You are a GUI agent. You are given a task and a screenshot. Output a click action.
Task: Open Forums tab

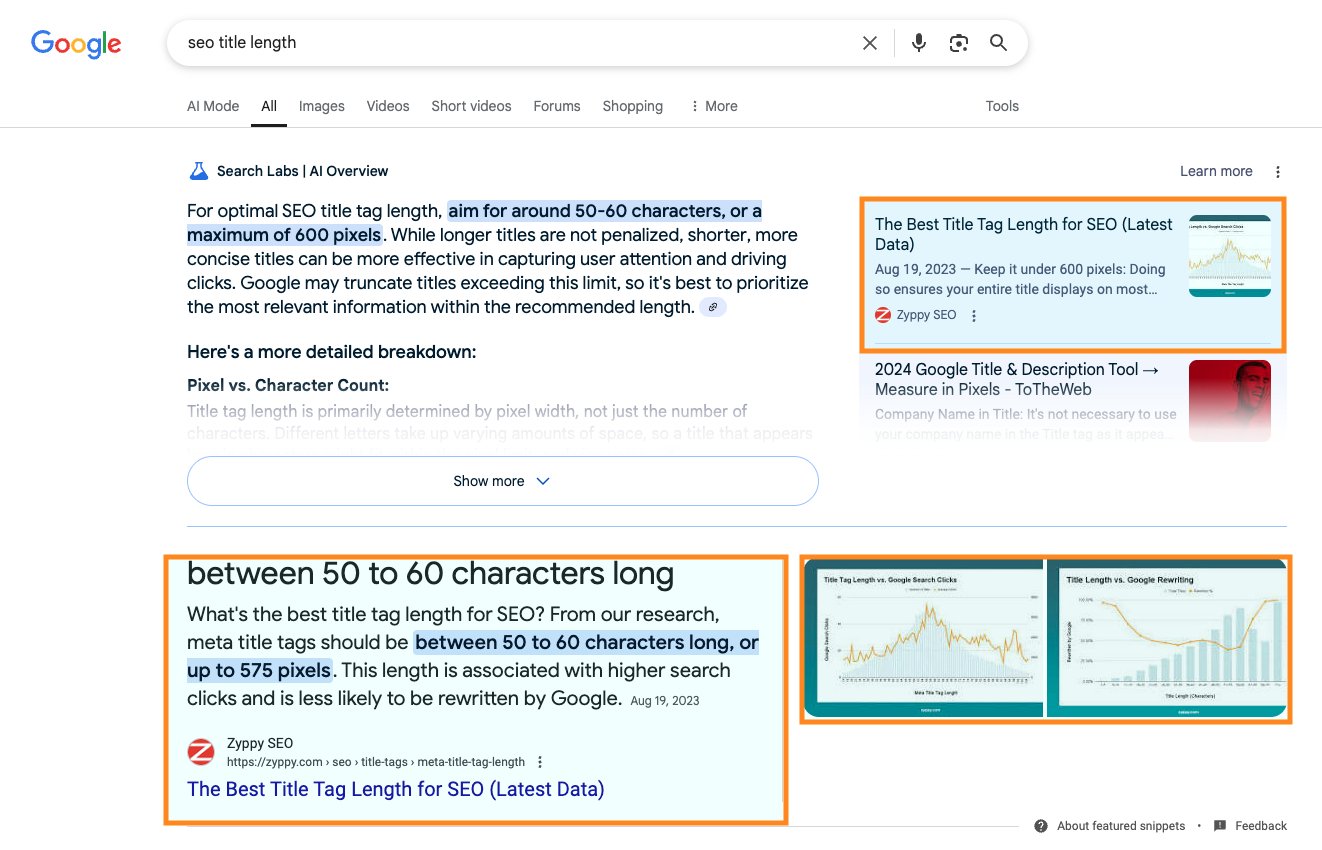557,106
